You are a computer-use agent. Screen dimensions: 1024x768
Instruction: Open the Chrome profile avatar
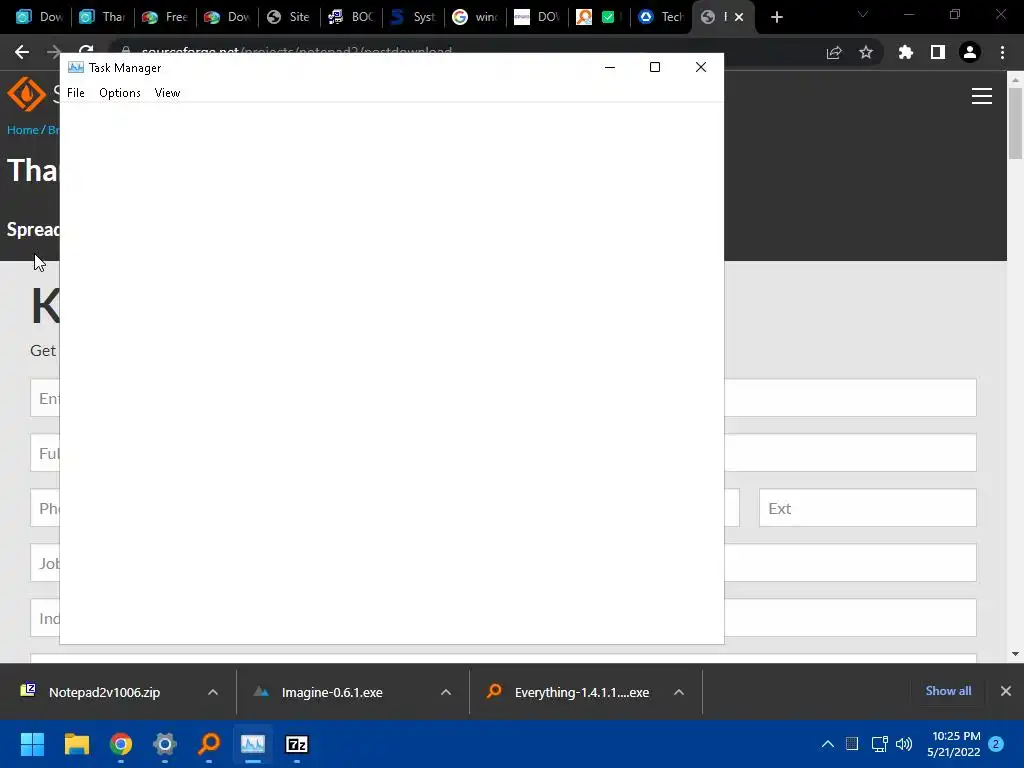[970, 52]
